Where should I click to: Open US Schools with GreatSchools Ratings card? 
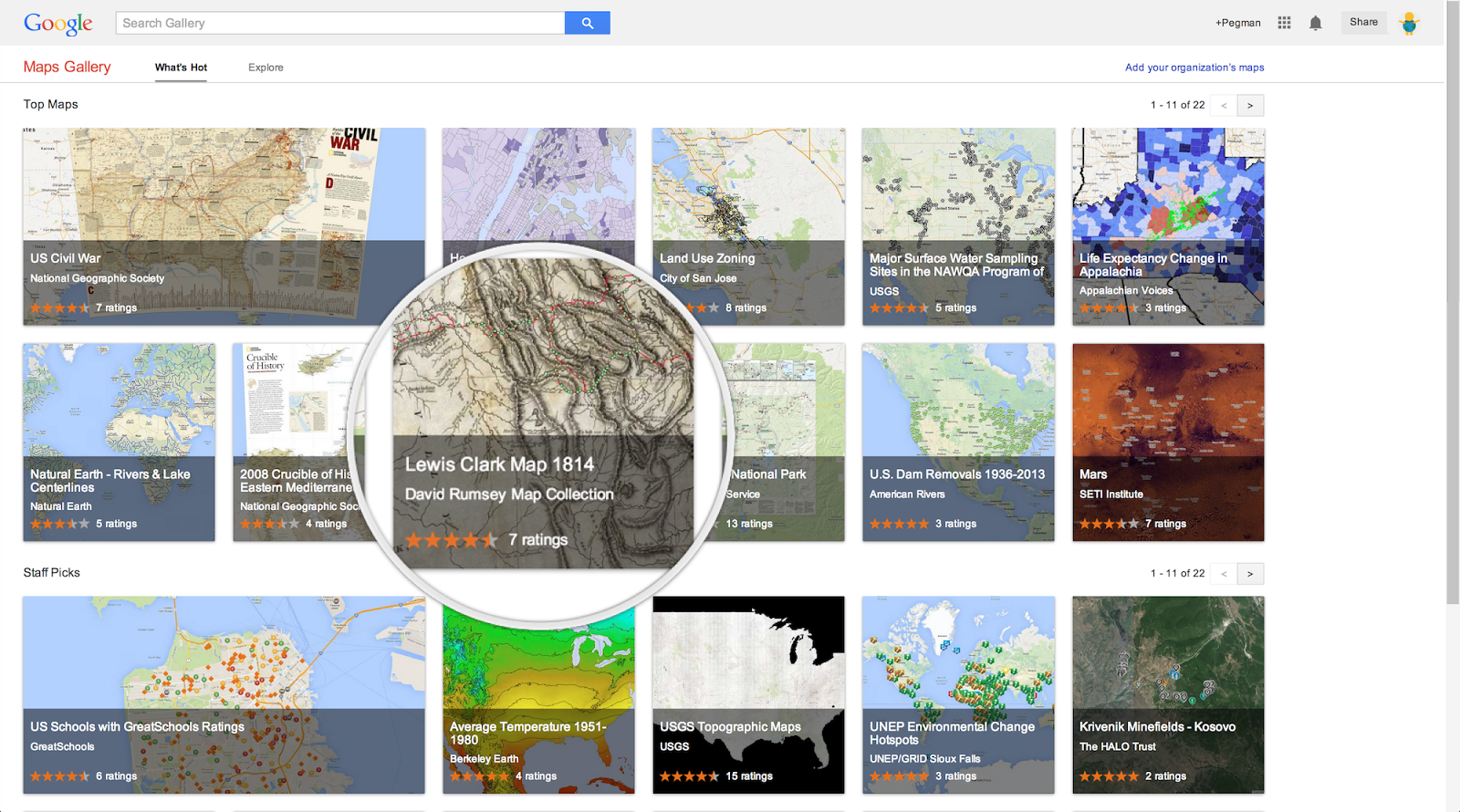point(224,695)
